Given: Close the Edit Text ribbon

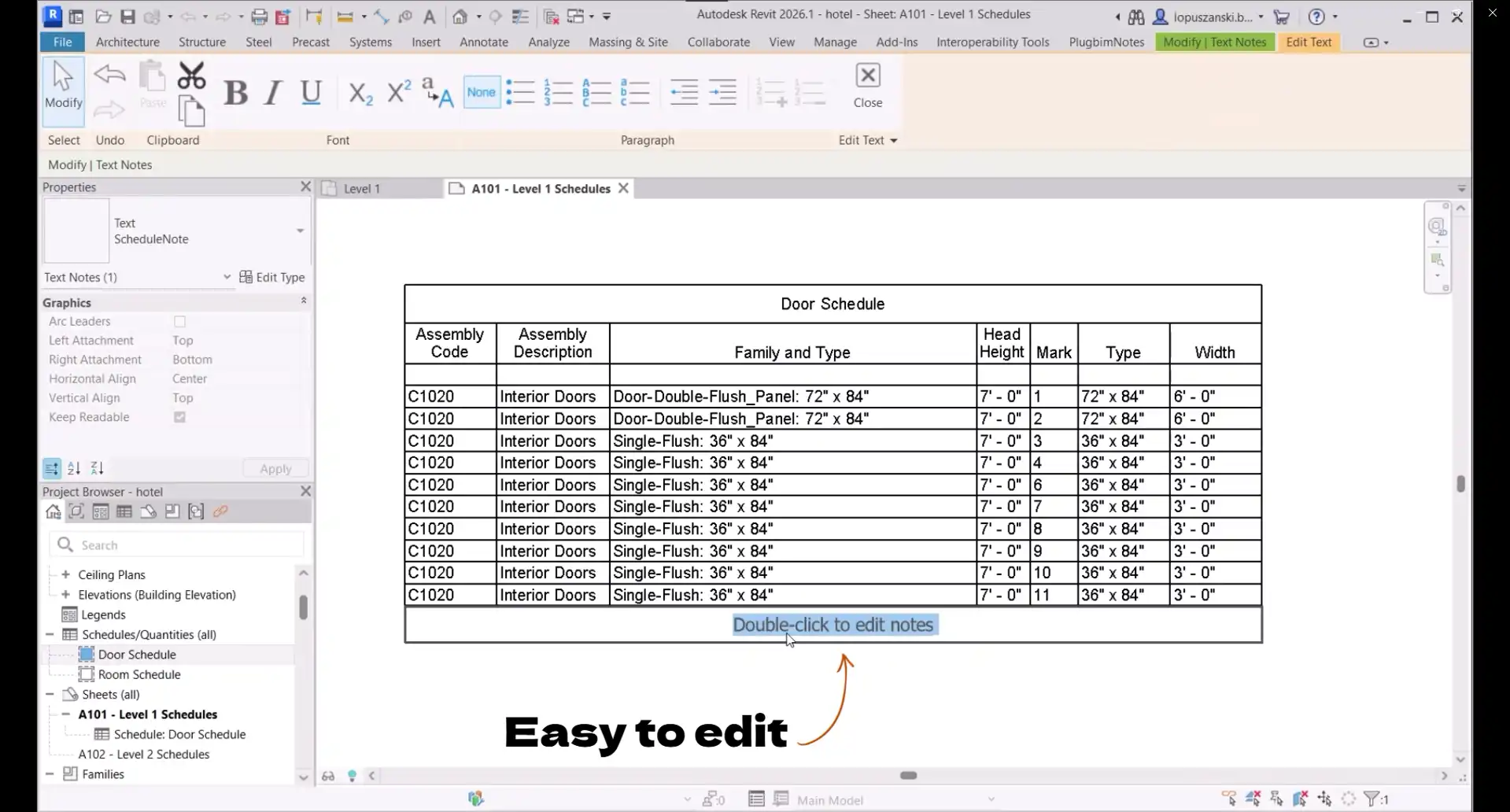Looking at the screenshot, I should 868,85.
